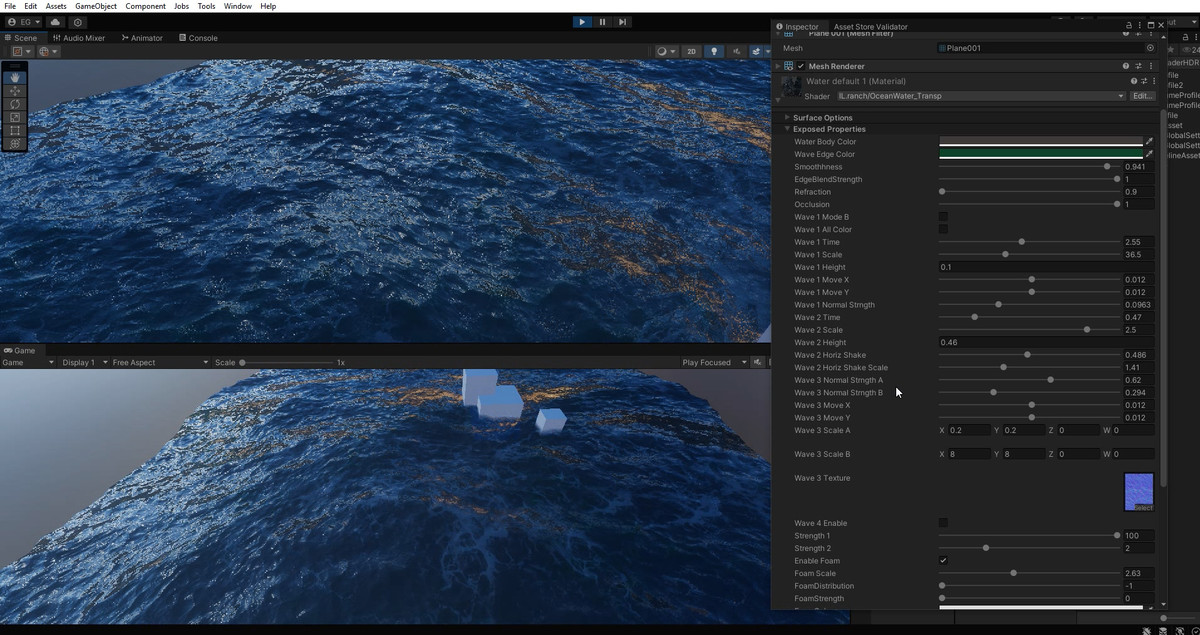Click the shader Edit... button
Viewport: 1200px width, 635px height.
1142,96
